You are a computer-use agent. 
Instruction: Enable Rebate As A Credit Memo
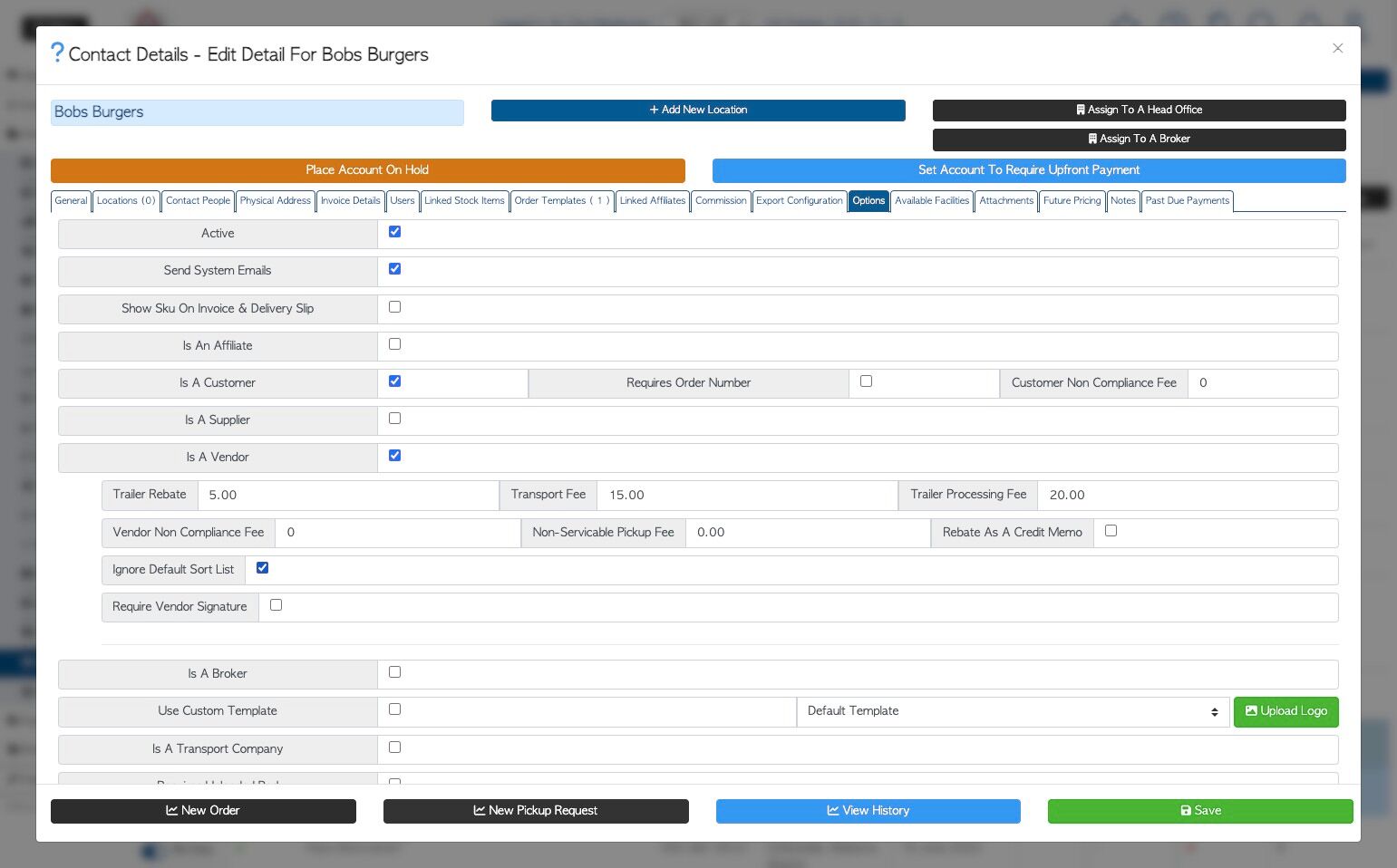tap(1111, 531)
